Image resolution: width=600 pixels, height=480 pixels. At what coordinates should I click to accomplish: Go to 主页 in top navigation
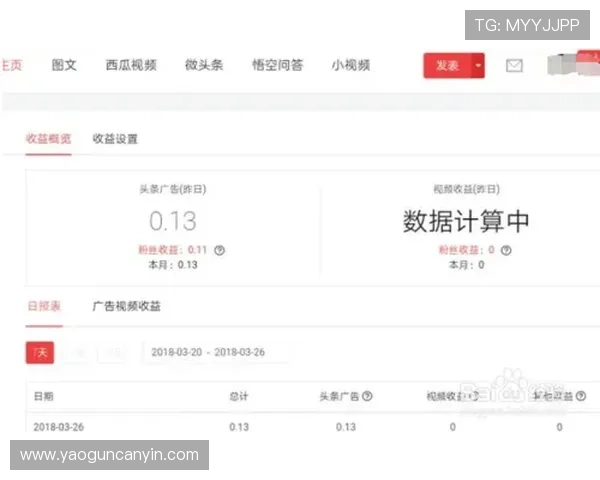(x=11, y=65)
